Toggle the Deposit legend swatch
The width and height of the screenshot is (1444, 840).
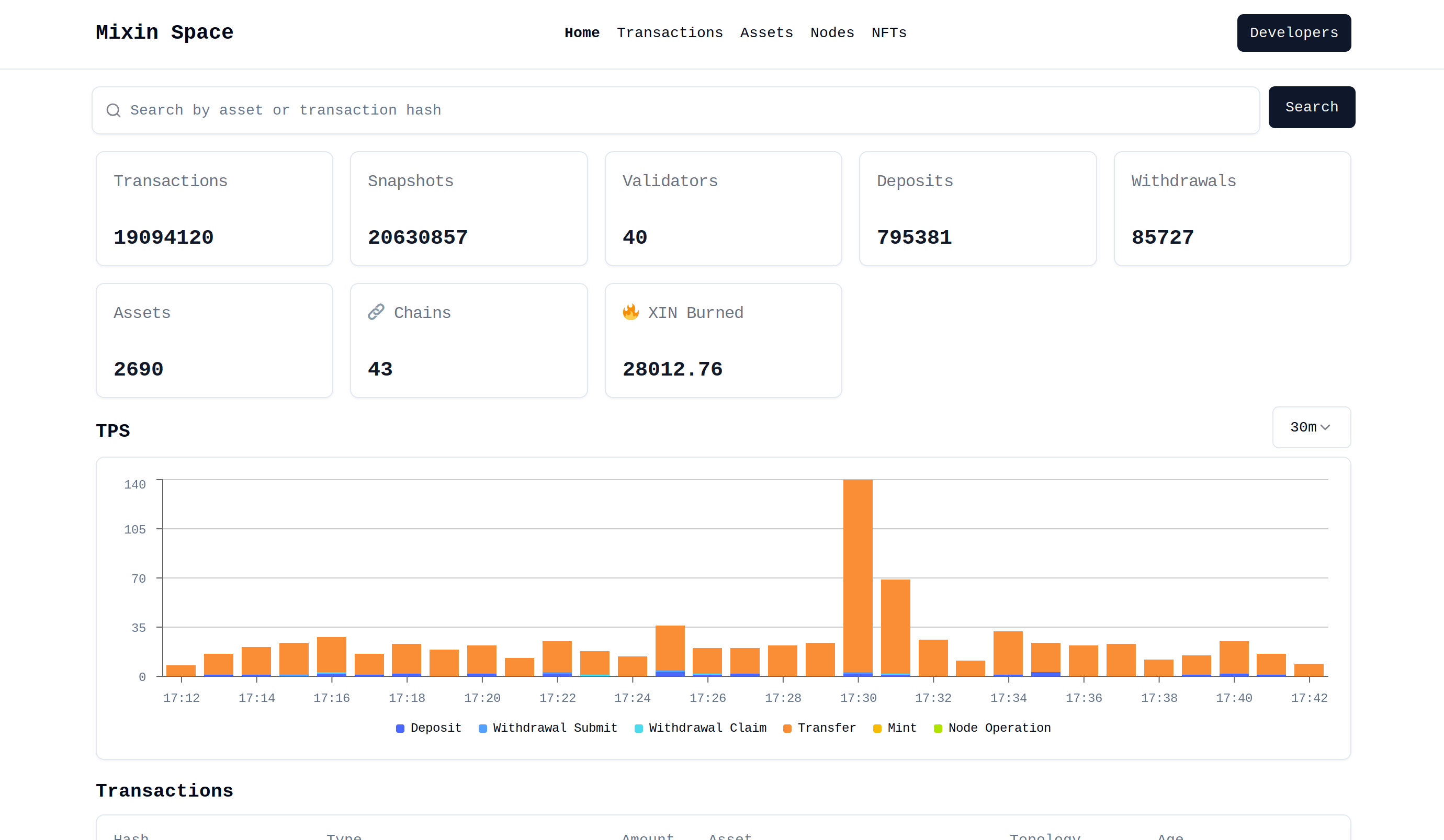pyautogui.click(x=400, y=728)
